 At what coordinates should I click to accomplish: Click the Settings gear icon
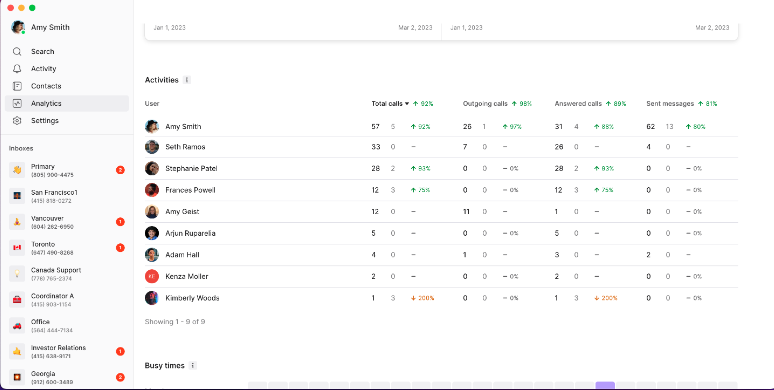pos(17,120)
